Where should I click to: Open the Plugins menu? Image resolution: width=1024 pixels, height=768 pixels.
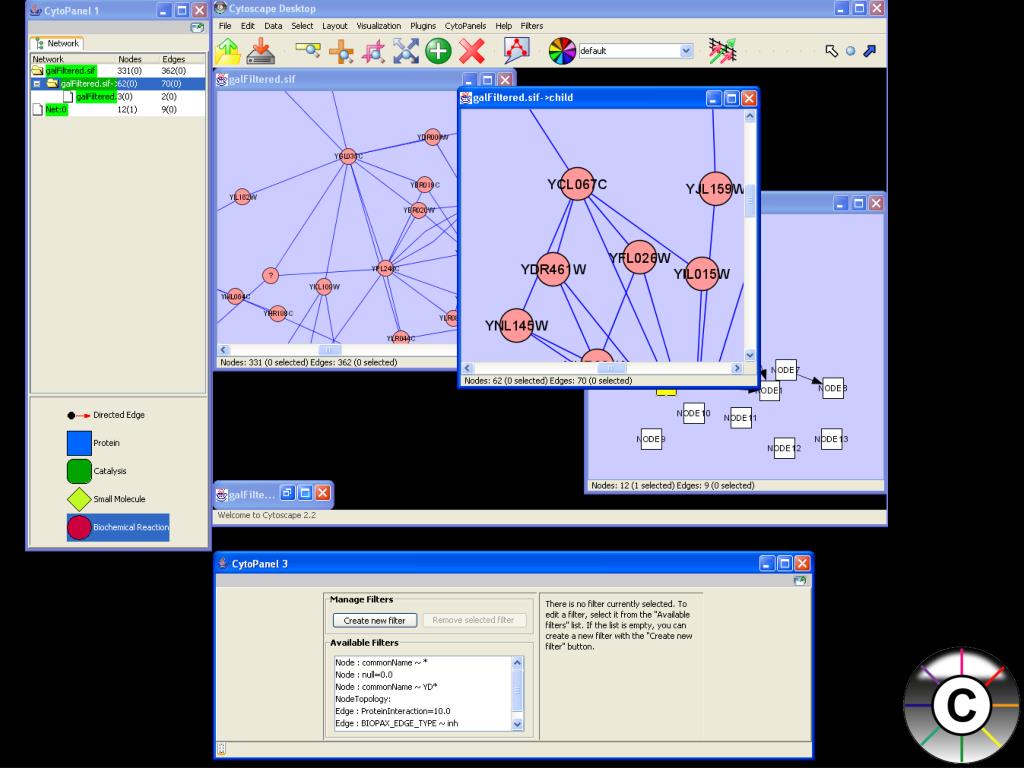tap(423, 26)
